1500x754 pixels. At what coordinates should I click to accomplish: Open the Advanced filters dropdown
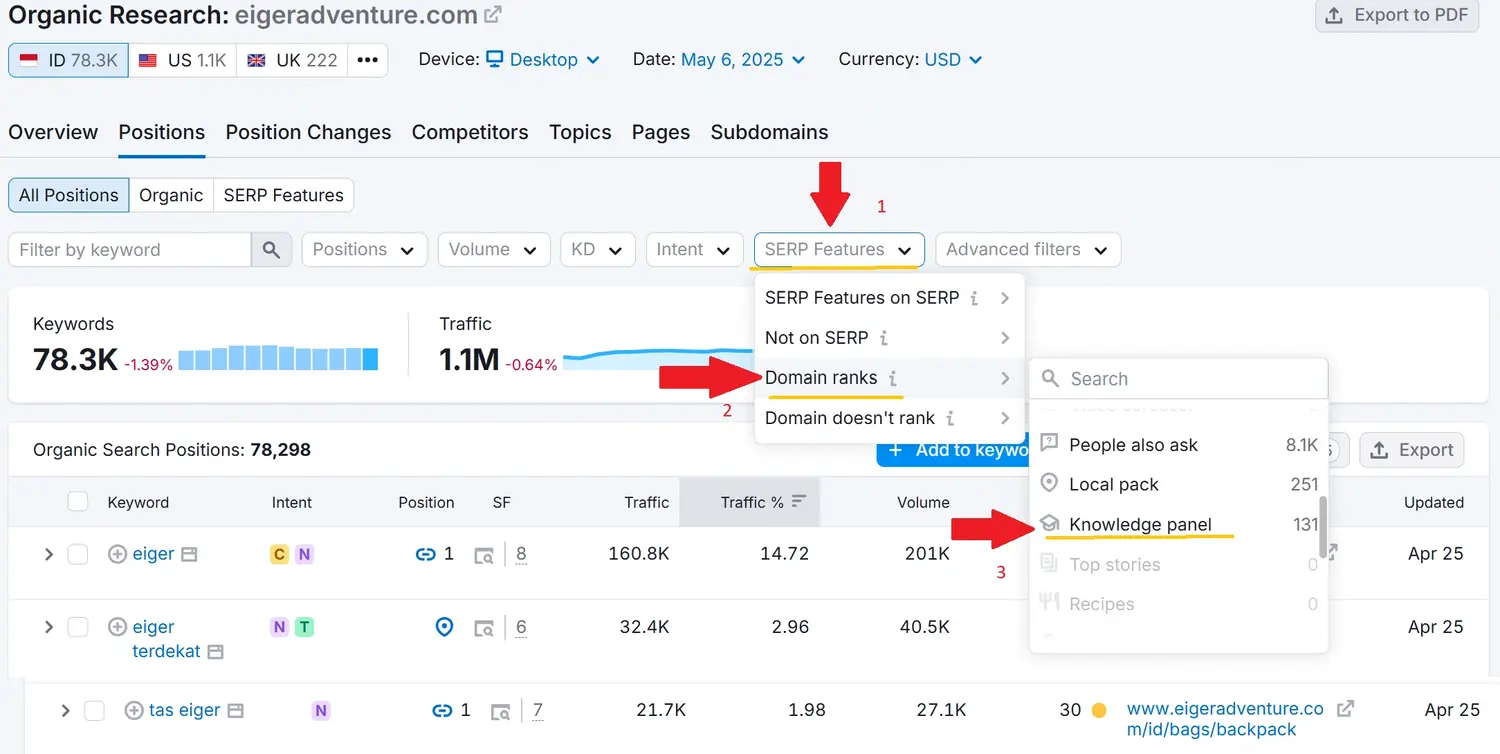pyautogui.click(x=1028, y=250)
